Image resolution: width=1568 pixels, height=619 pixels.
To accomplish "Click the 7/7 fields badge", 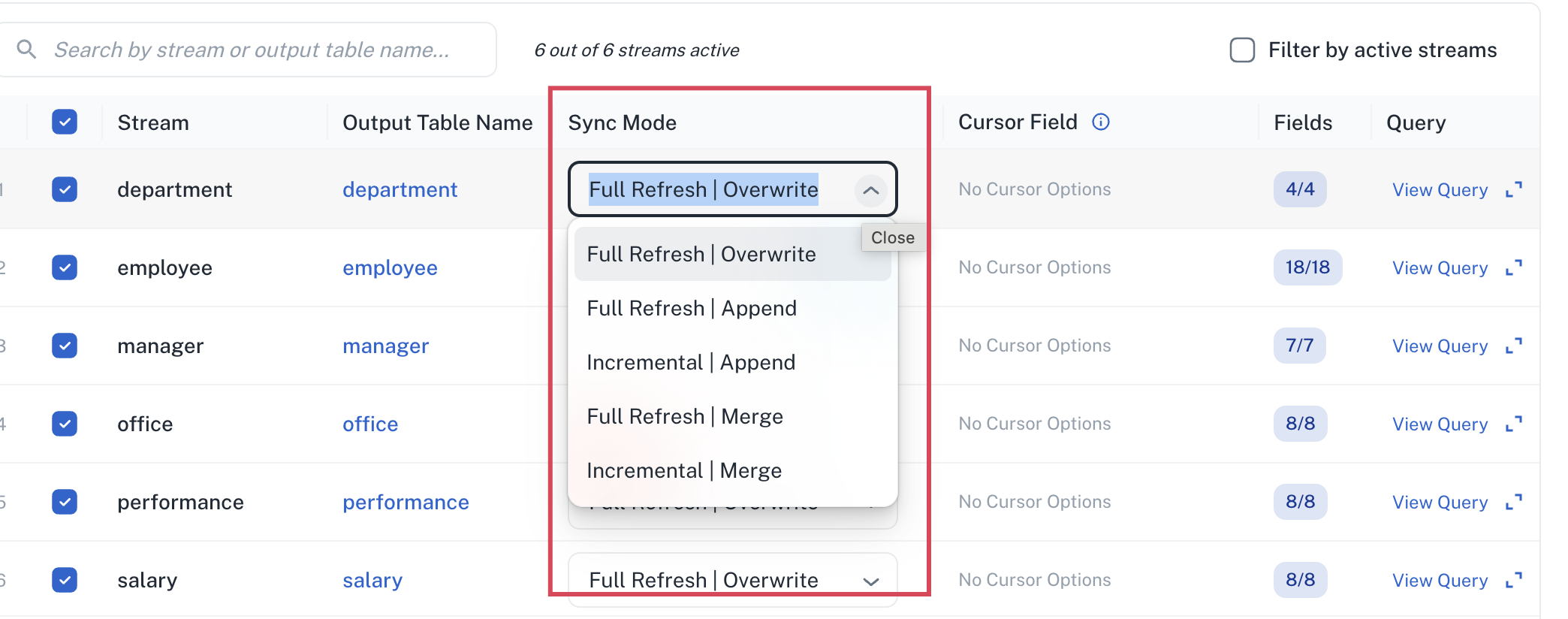I will [1299, 346].
